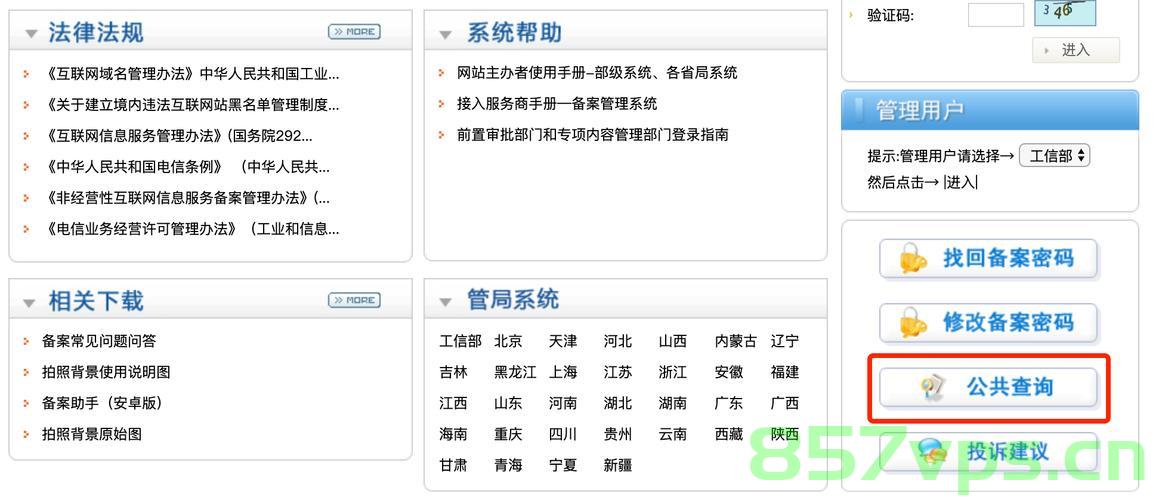The height and width of the screenshot is (500, 1162).
Task: Click the lock icon on 修改备案密码
Action: point(913,324)
